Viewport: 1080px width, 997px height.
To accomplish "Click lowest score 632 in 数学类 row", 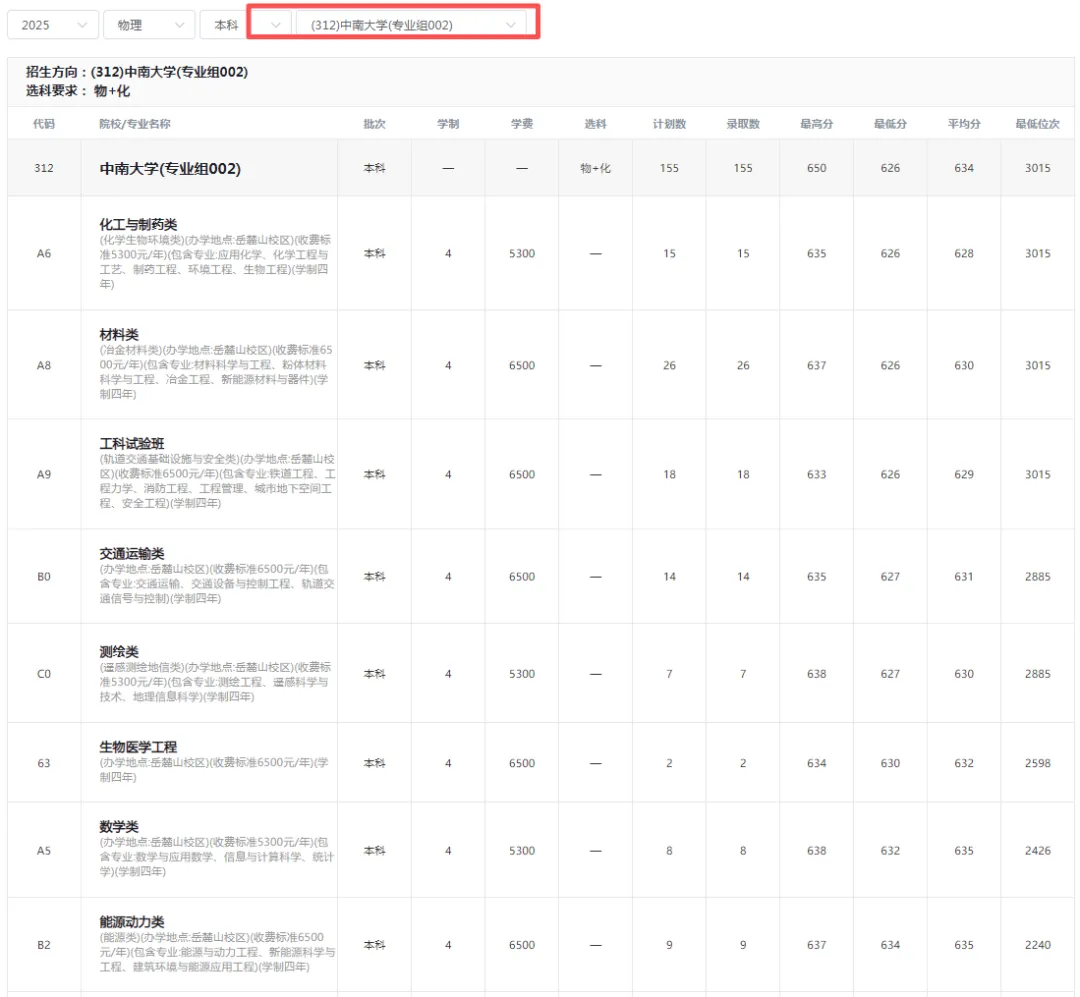I will pyautogui.click(x=891, y=851).
